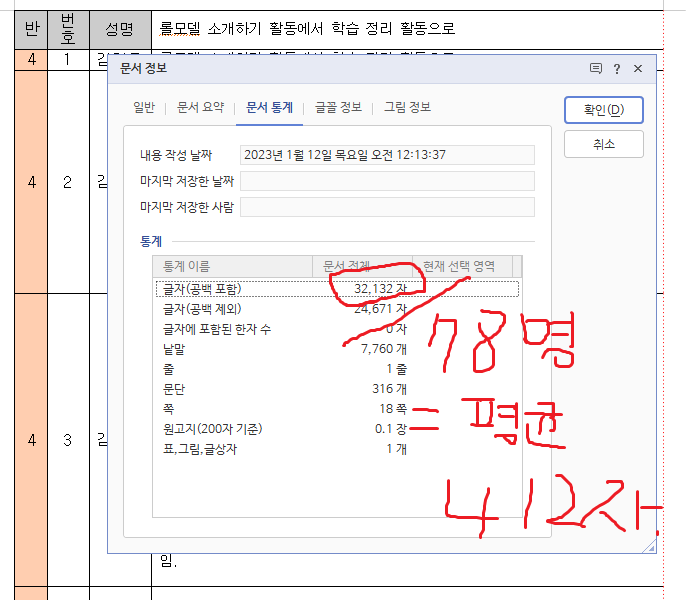Click the 통계 이름 column header
Screen dimensions: 694x600
click(x=233, y=266)
